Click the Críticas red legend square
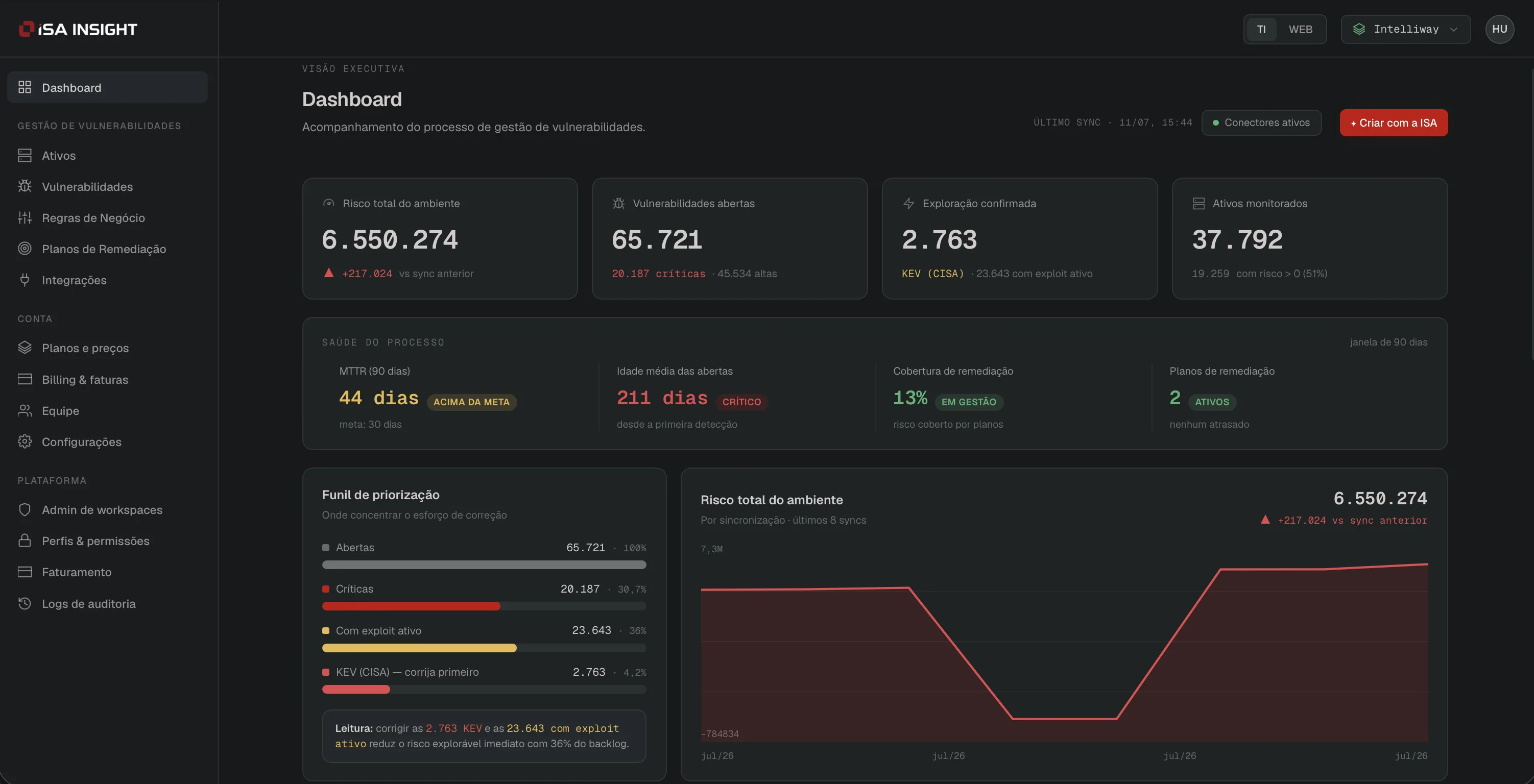Screen dimensions: 1534x784 coord(326,589)
